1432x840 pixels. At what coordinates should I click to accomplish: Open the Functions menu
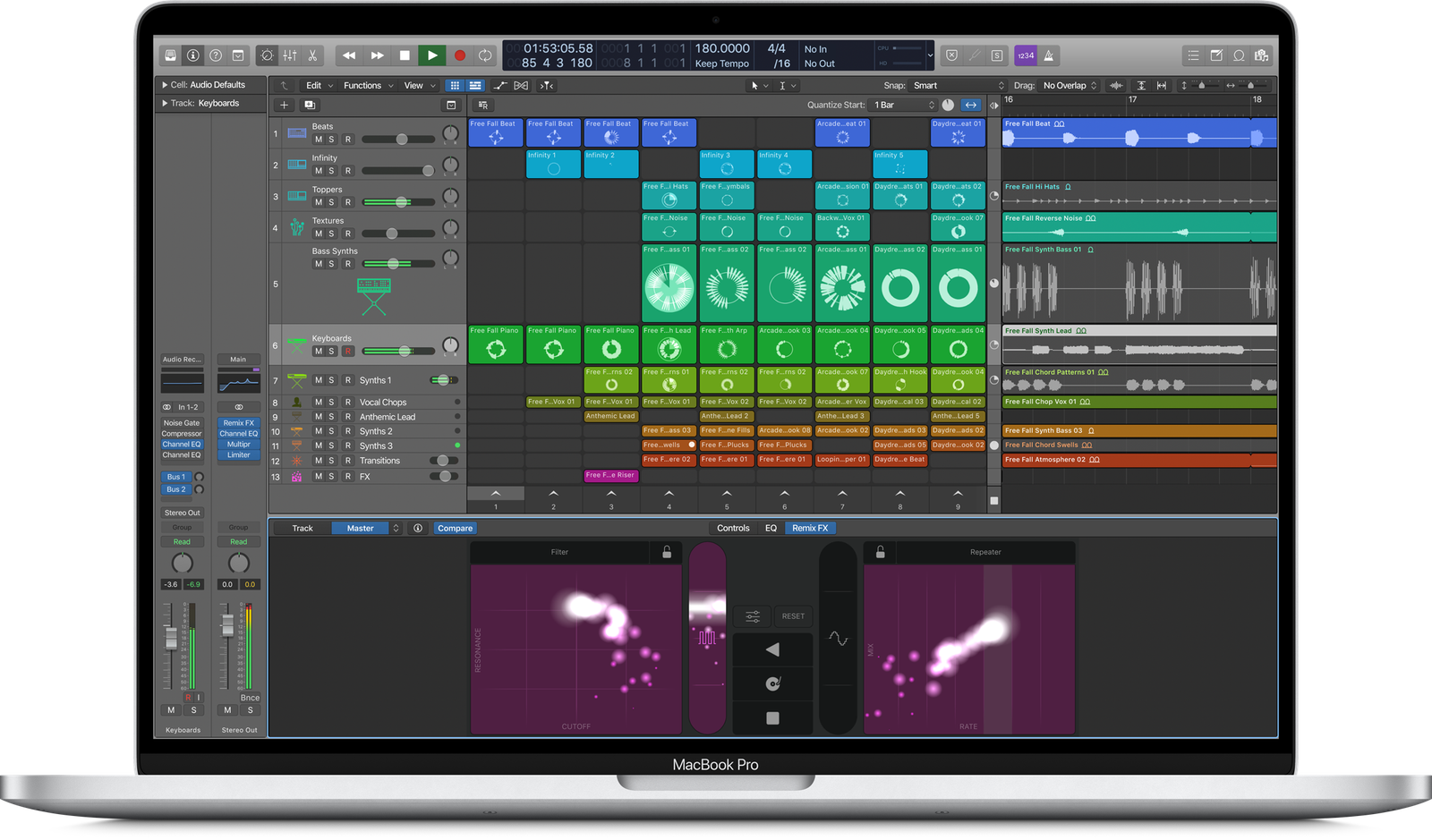coord(368,86)
